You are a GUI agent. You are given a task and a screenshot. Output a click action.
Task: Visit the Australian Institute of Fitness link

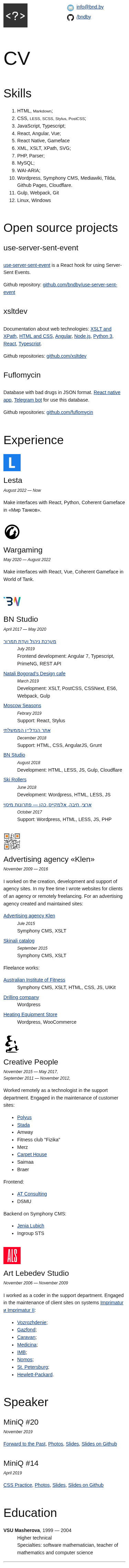34,980
